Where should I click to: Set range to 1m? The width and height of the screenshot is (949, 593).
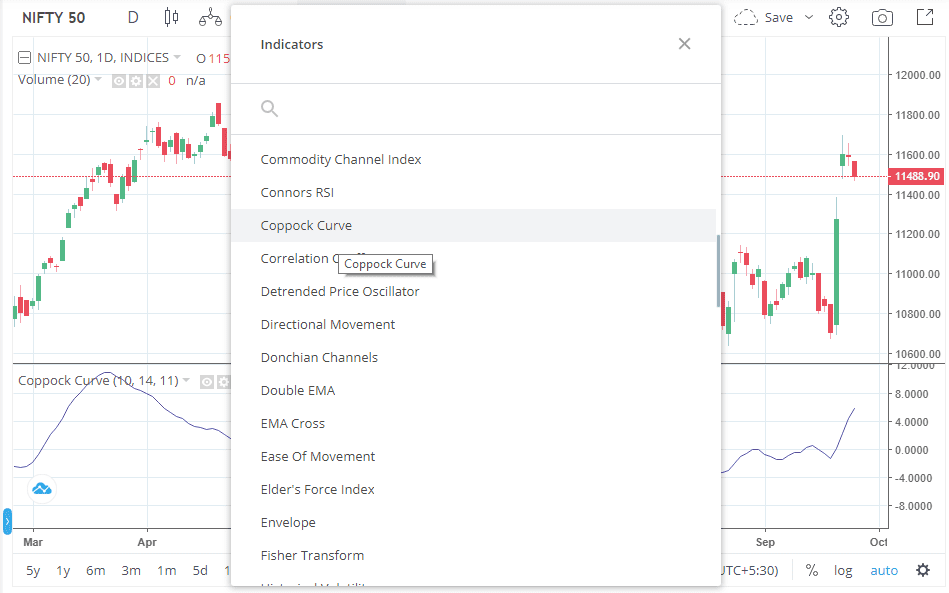(x=166, y=571)
